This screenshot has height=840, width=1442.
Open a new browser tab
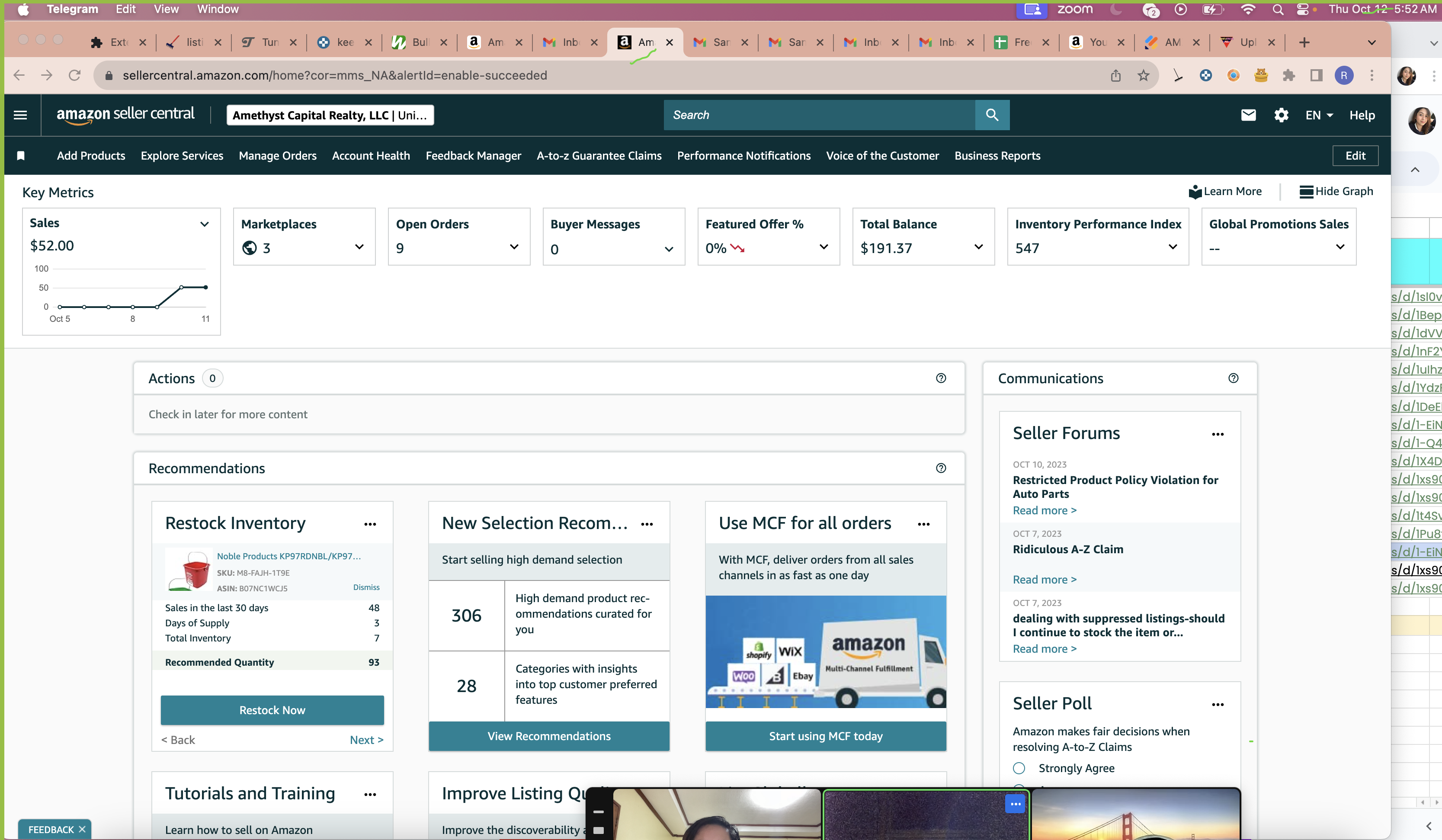(x=1304, y=42)
